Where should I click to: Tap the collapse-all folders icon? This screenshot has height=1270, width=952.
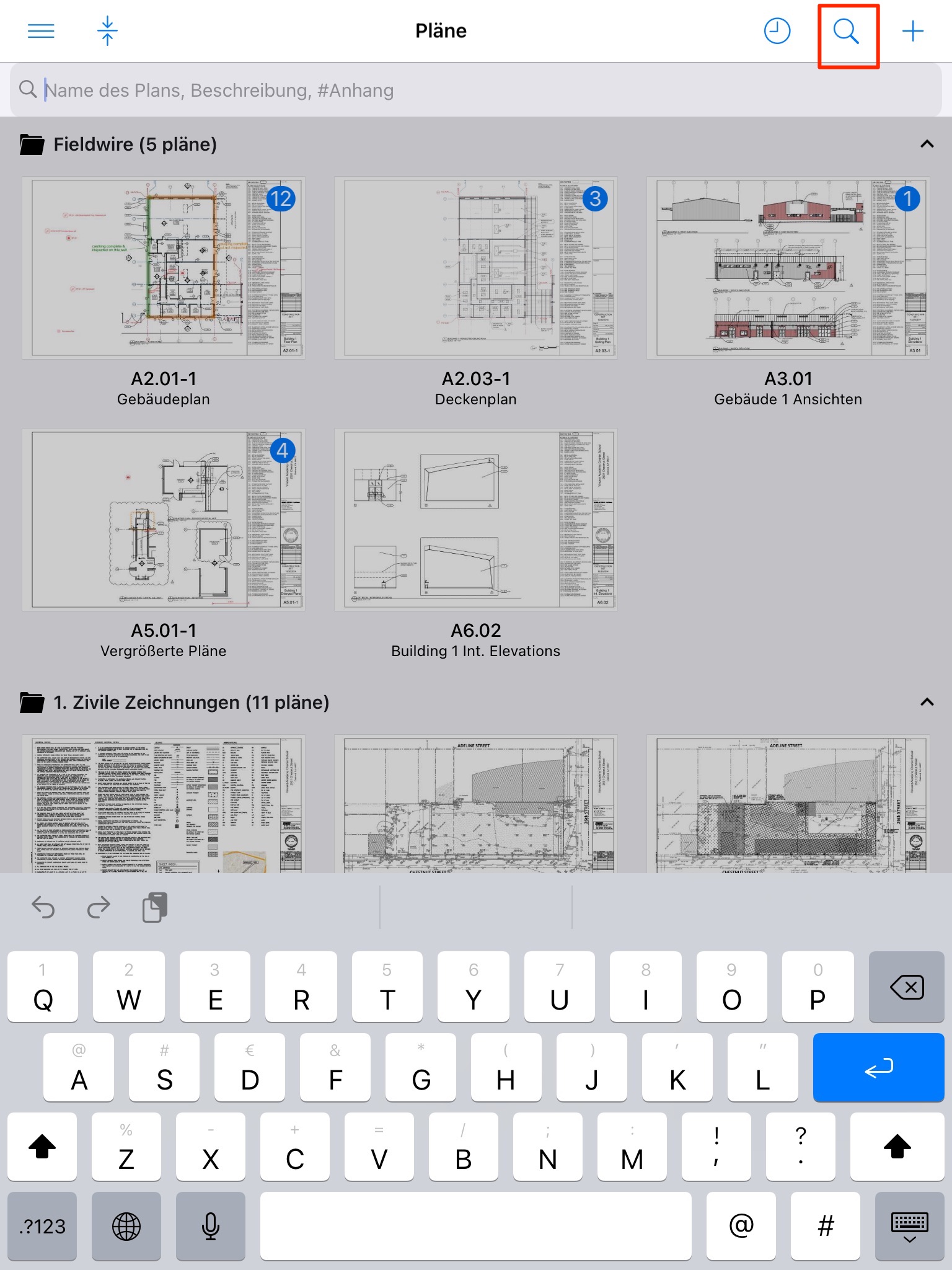[x=107, y=31]
